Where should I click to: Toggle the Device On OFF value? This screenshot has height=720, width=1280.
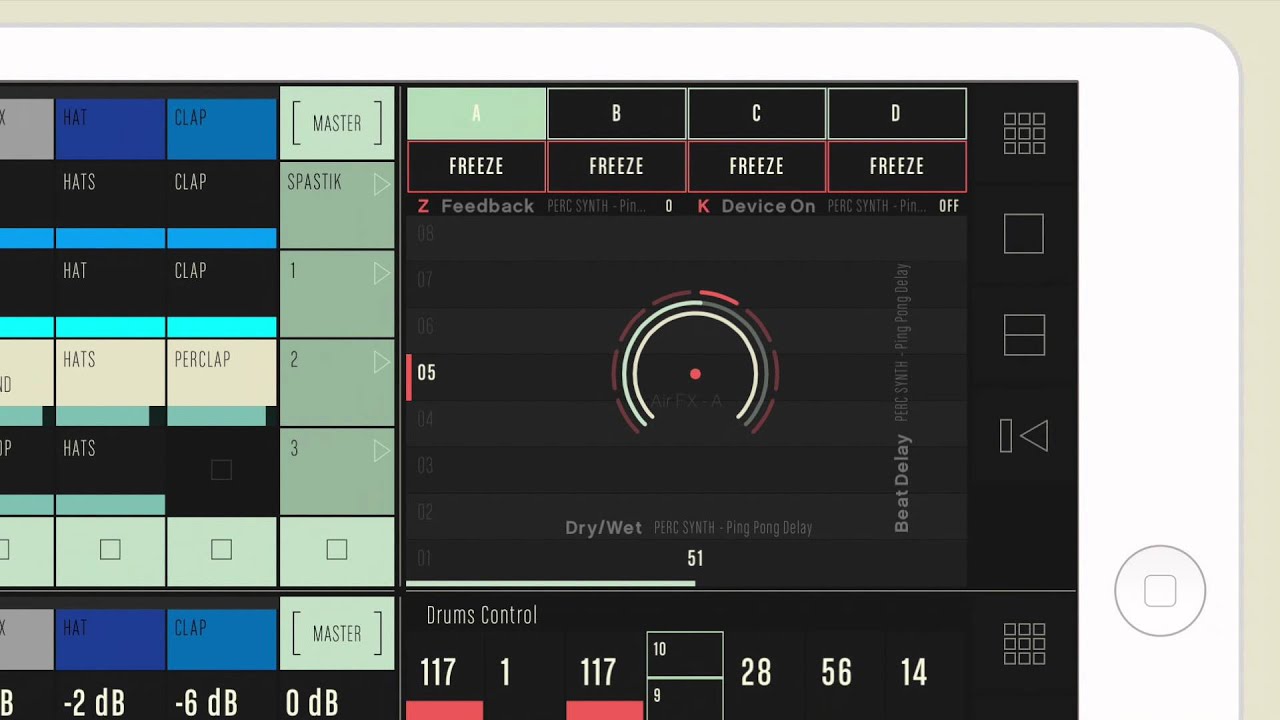coord(949,206)
